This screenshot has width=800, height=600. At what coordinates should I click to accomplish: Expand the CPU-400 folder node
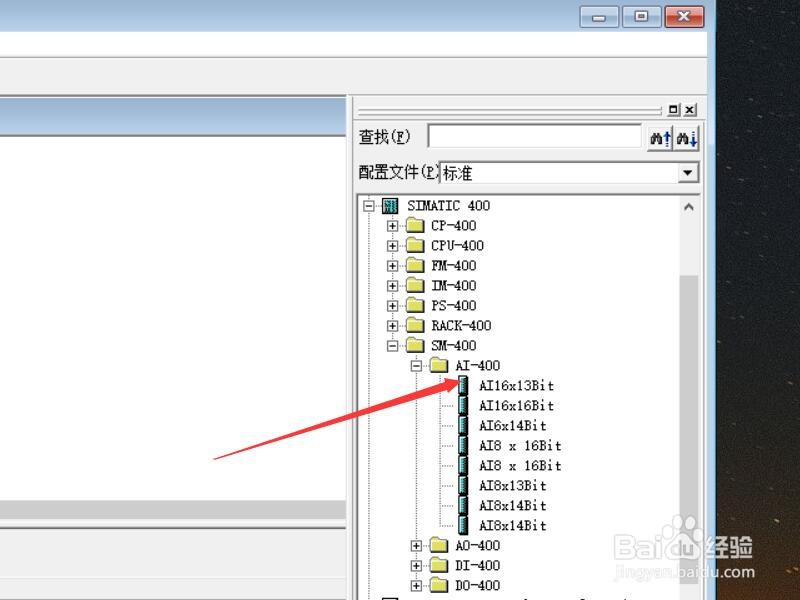point(392,245)
